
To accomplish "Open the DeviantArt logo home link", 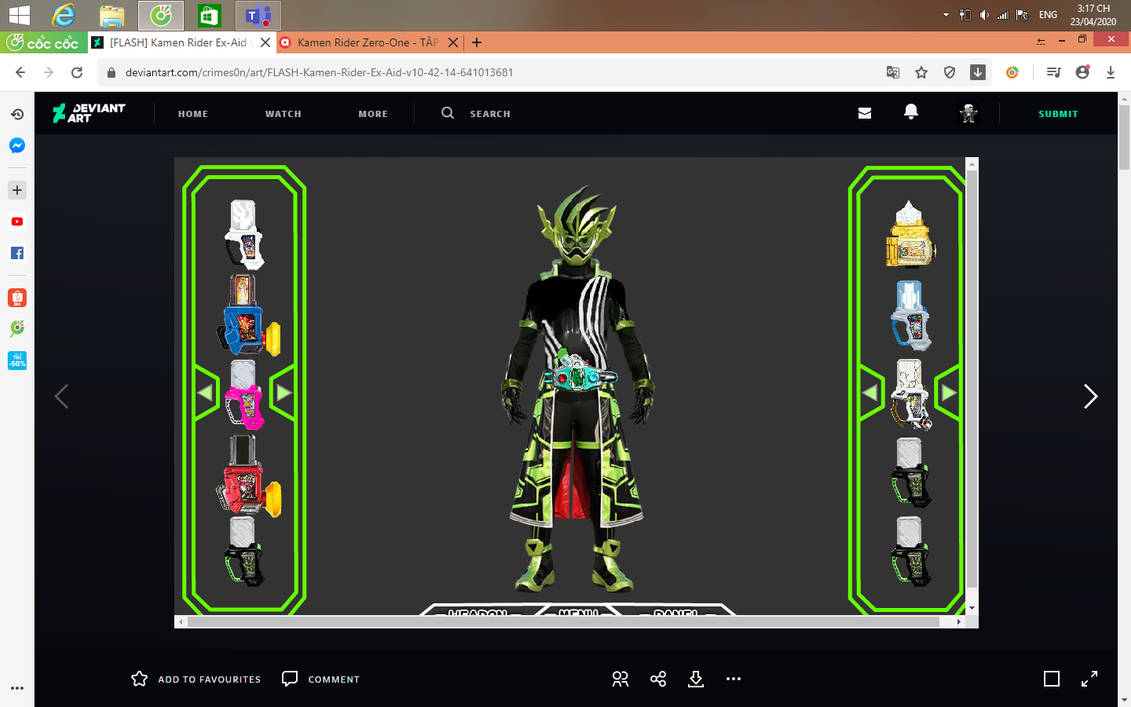I will click(89, 113).
